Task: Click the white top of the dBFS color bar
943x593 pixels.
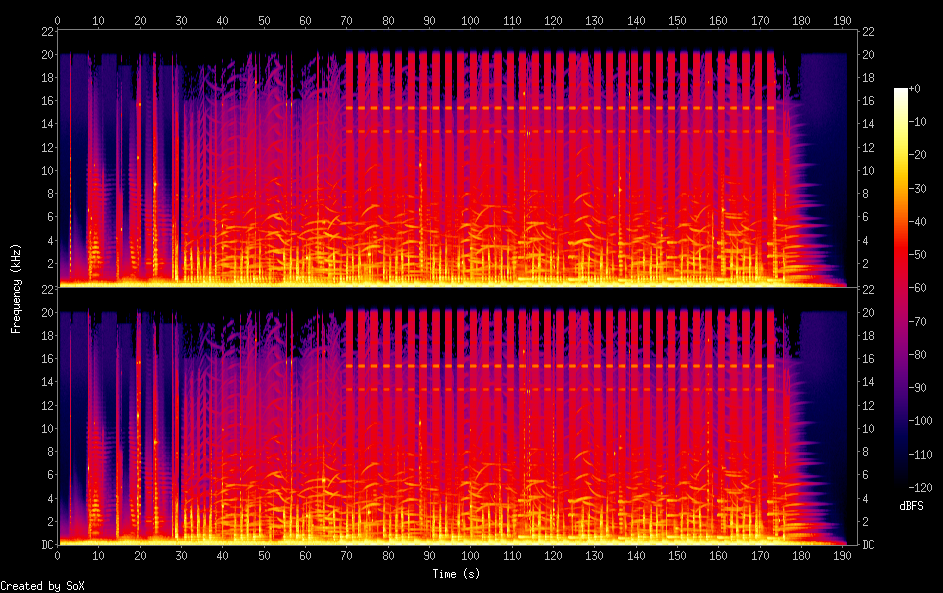Action: point(901,92)
